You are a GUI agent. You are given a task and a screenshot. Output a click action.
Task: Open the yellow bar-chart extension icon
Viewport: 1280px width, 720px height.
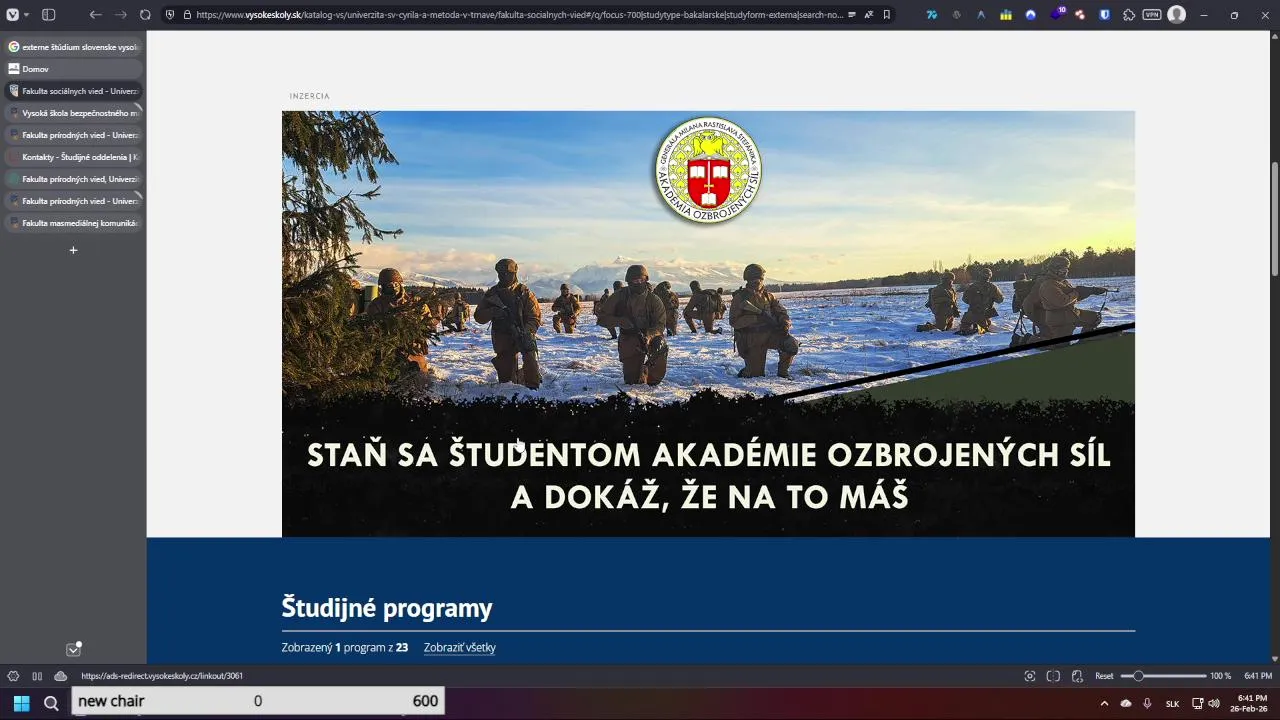pyautogui.click(x=1006, y=15)
